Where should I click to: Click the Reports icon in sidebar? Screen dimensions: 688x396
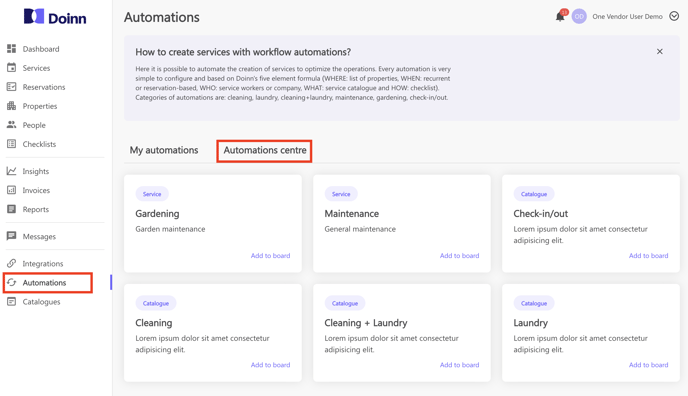click(x=11, y=209)
